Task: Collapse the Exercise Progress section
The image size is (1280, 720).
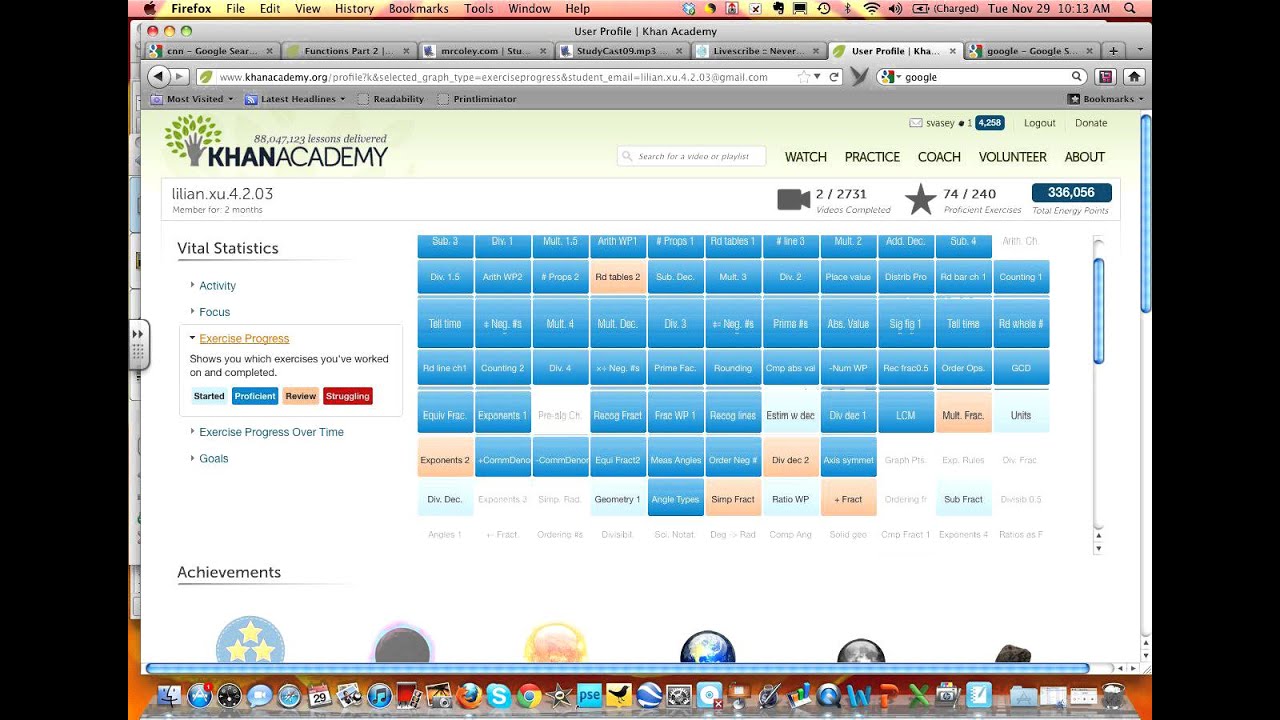Action: pos(244,339)
